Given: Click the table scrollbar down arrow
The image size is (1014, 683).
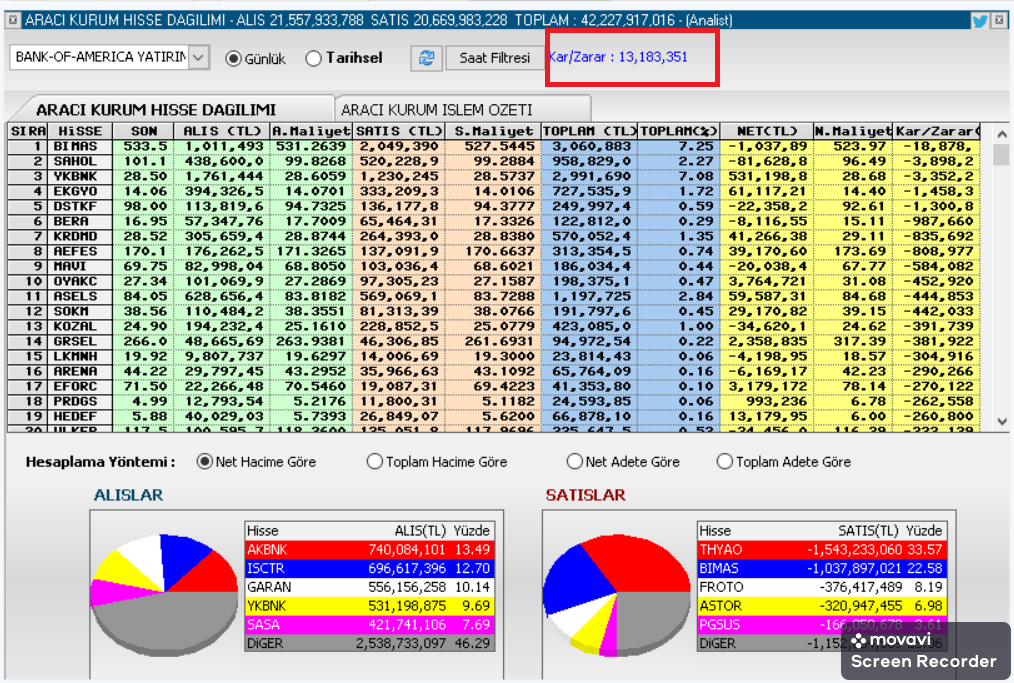Looking at the screenshot, I should coord(1001,423).
